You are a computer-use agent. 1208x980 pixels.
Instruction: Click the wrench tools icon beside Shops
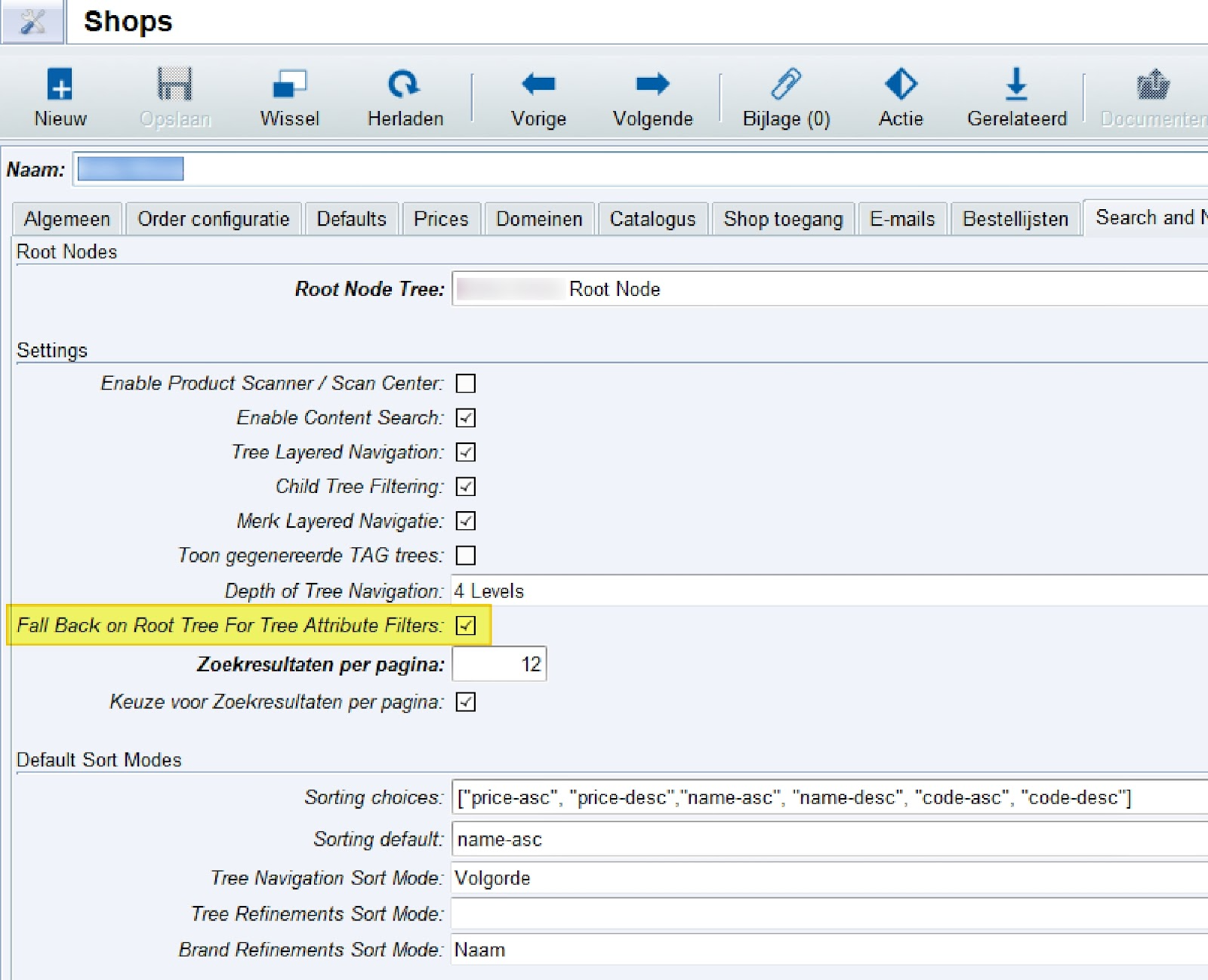(x=32, y=22)
